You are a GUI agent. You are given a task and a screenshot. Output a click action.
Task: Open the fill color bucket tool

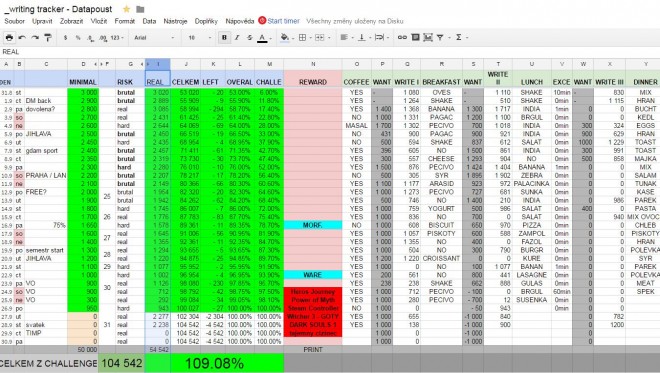[x=285, y=37]
